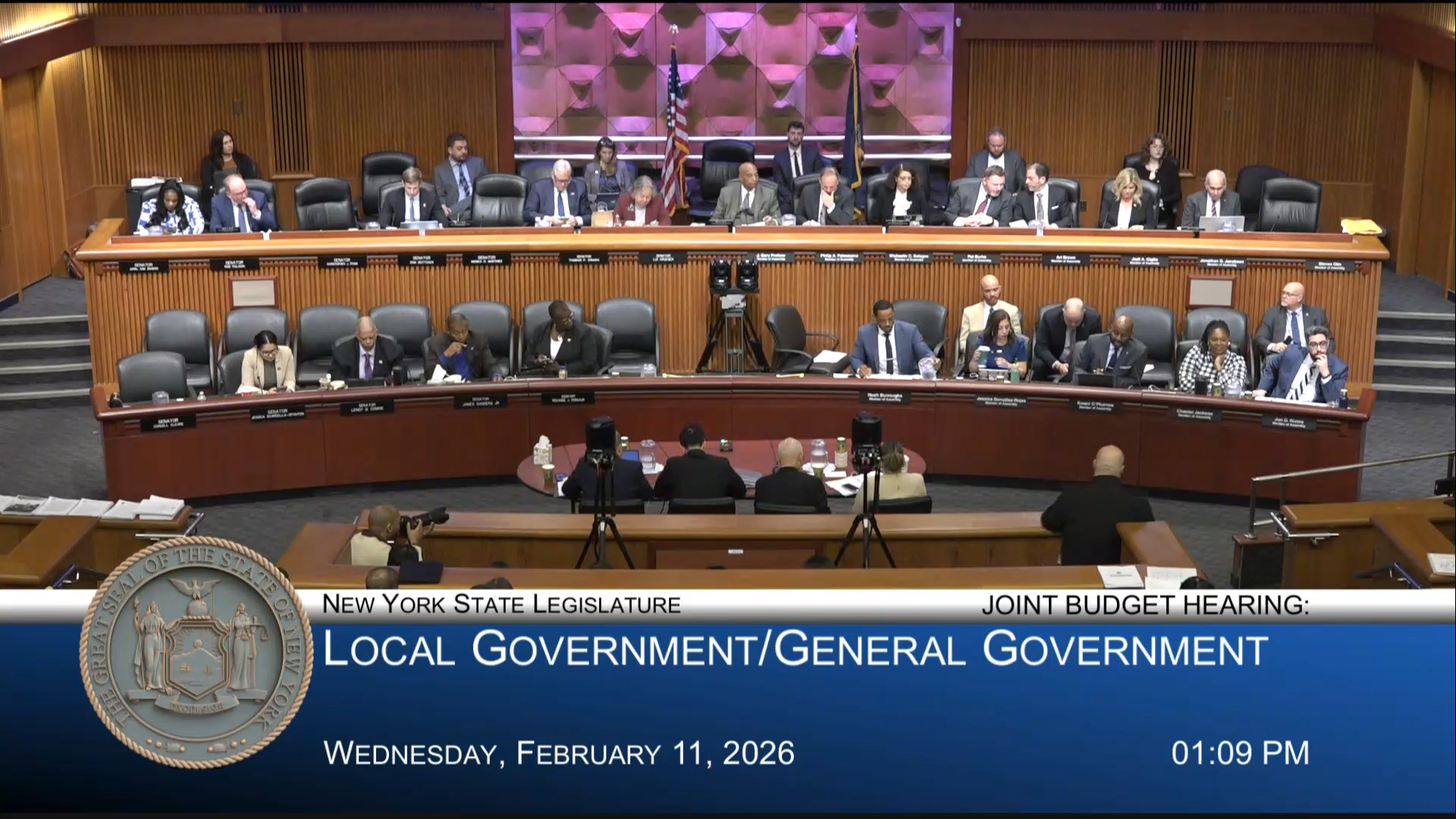Click the WEDNESDAY, FEBRUARY 11, 2026 date text
The width and height of the screenshot is (1456, 819).
560,755
